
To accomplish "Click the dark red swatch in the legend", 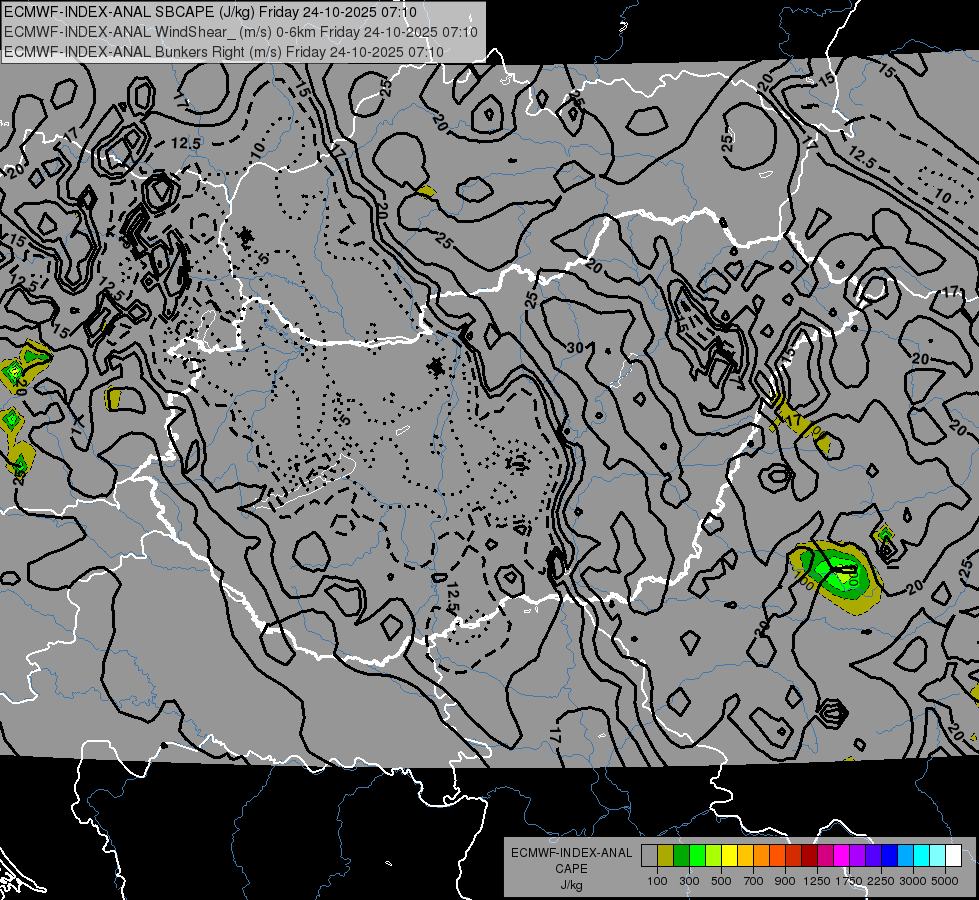I will pos(809,855).
